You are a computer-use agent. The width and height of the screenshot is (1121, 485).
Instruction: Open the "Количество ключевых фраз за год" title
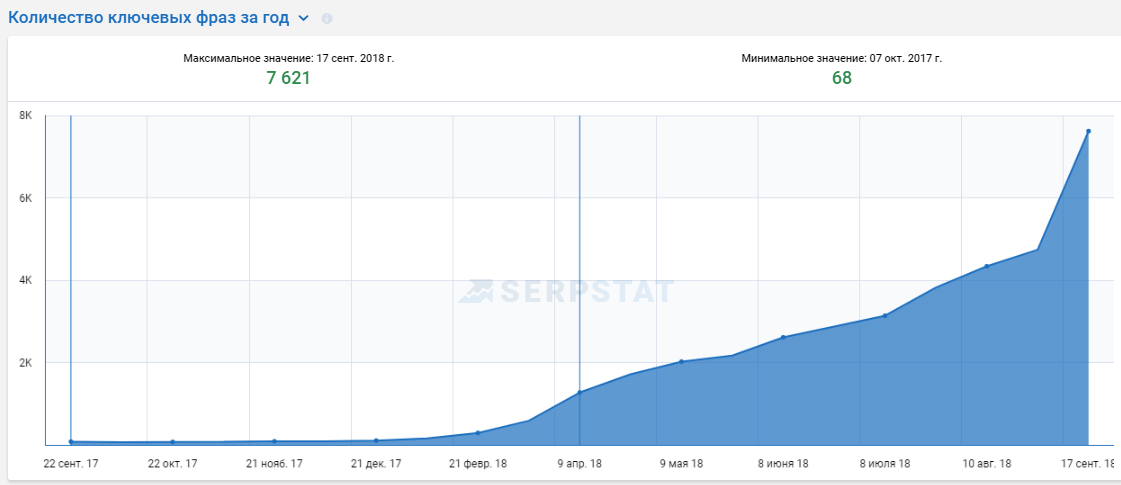pos(149,17)
